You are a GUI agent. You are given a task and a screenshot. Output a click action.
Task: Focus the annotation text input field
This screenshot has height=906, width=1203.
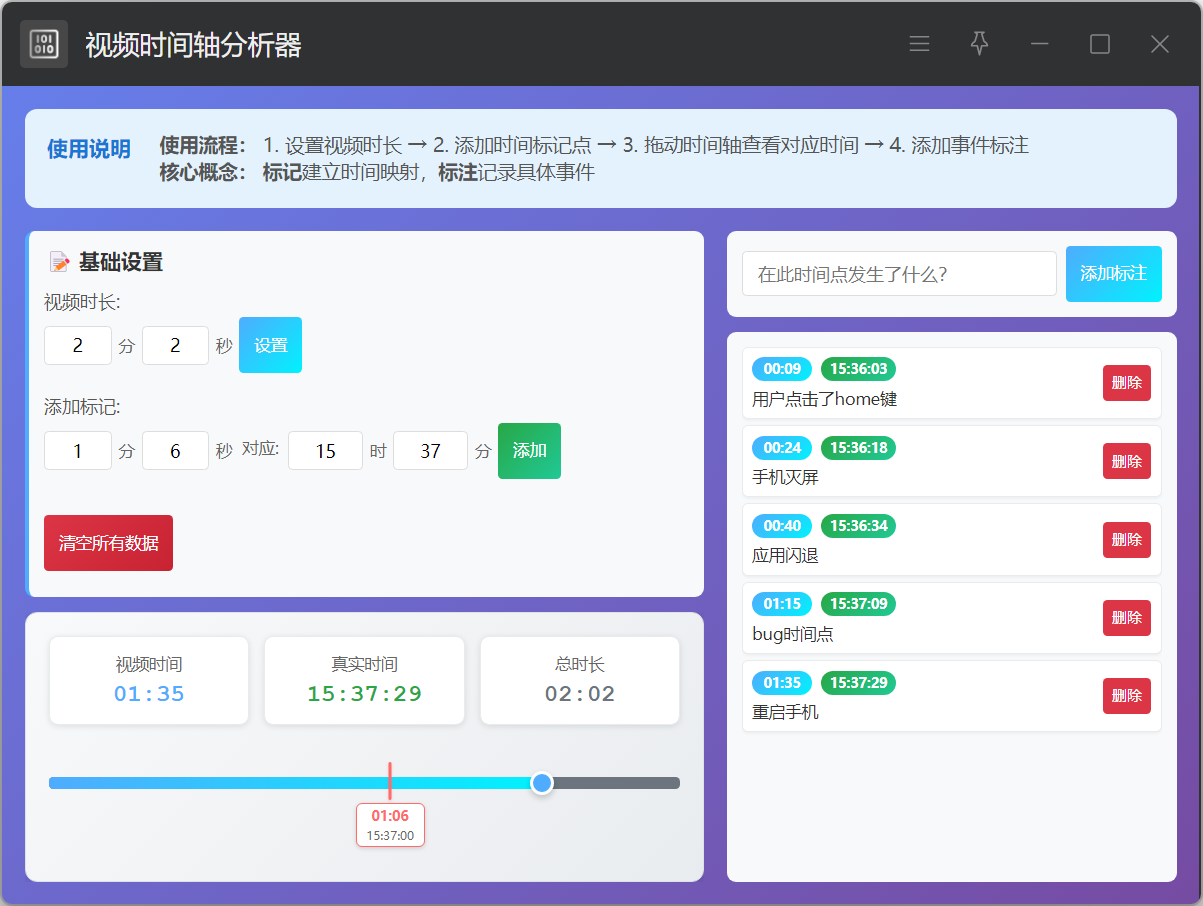click(898, 274)
